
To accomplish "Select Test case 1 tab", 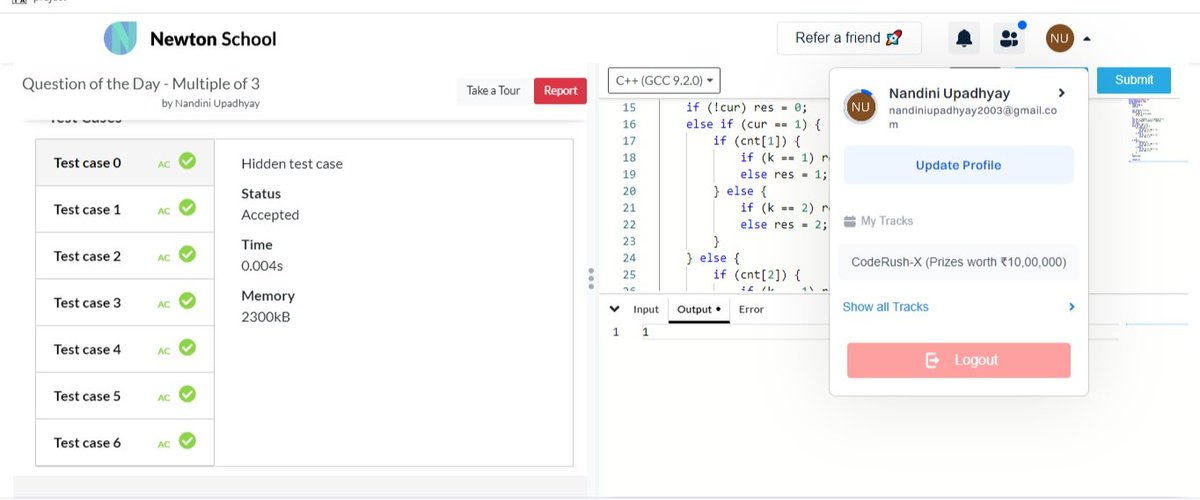I will tap(125, 209).
